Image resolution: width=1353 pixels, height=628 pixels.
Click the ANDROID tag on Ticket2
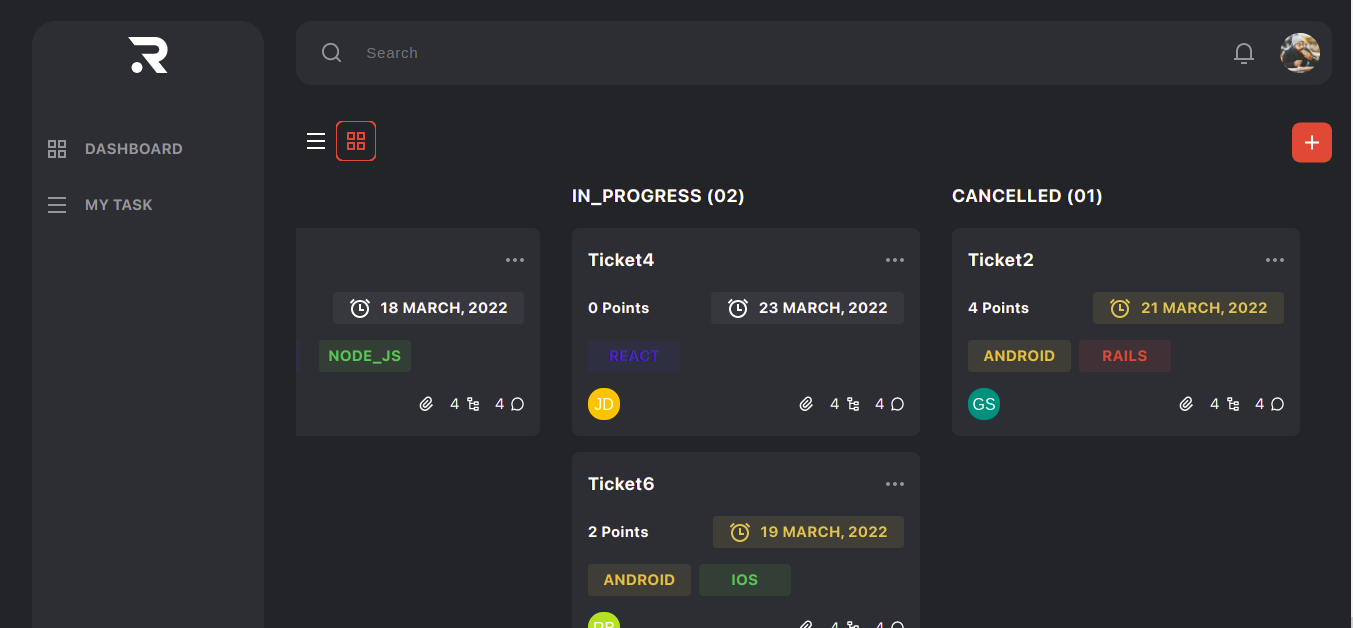(1019, 355)
